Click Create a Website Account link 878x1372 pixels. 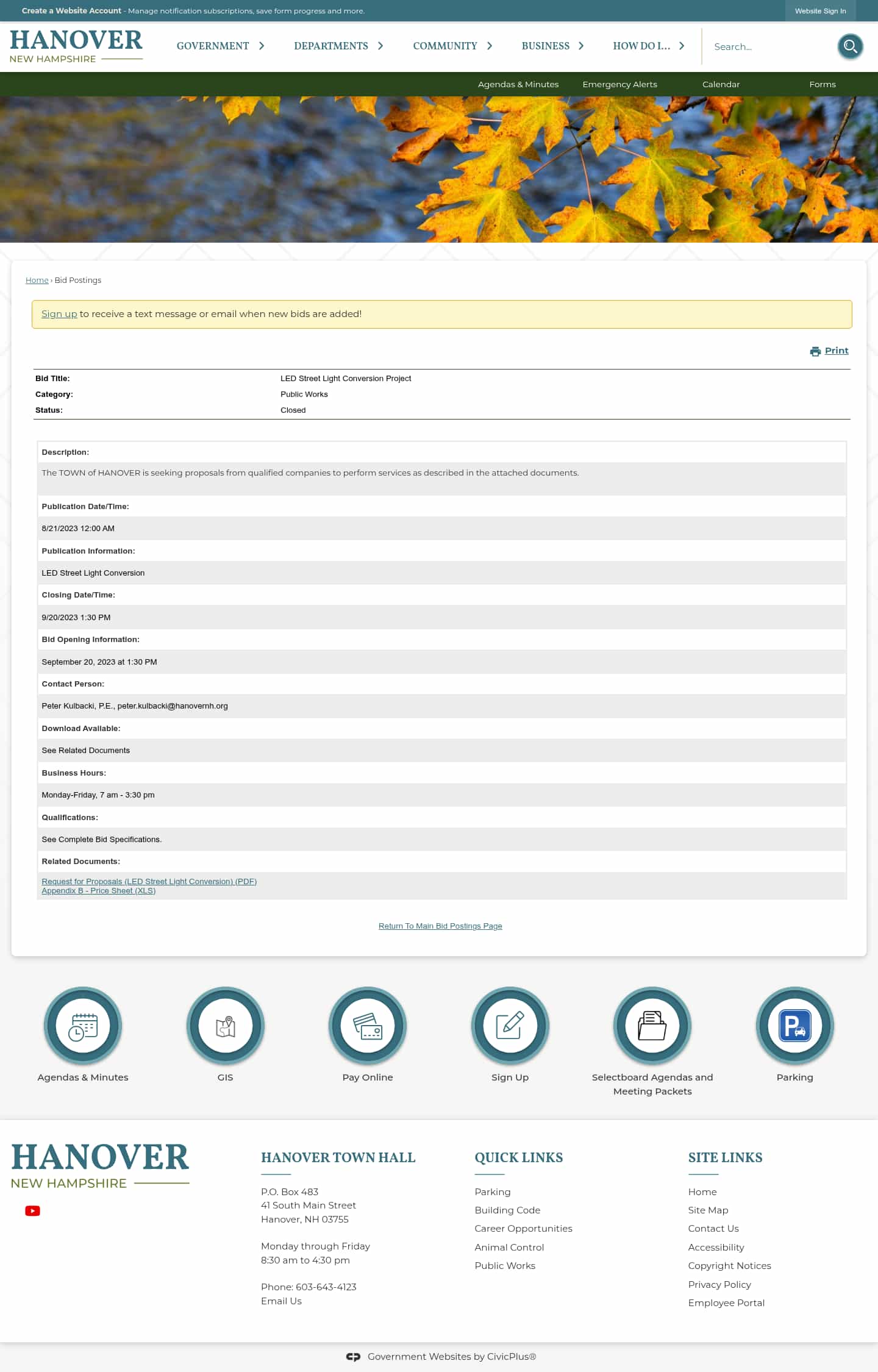[71, 10]
